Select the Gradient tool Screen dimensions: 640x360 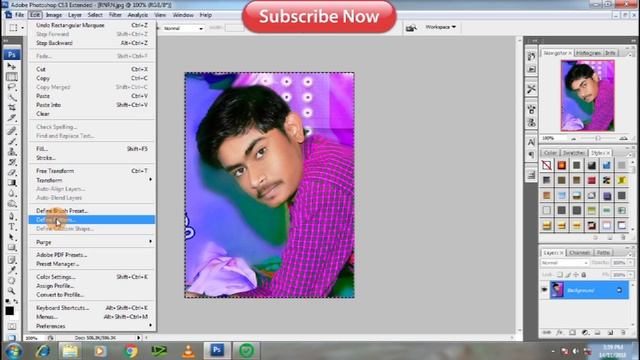coord(11,182)
